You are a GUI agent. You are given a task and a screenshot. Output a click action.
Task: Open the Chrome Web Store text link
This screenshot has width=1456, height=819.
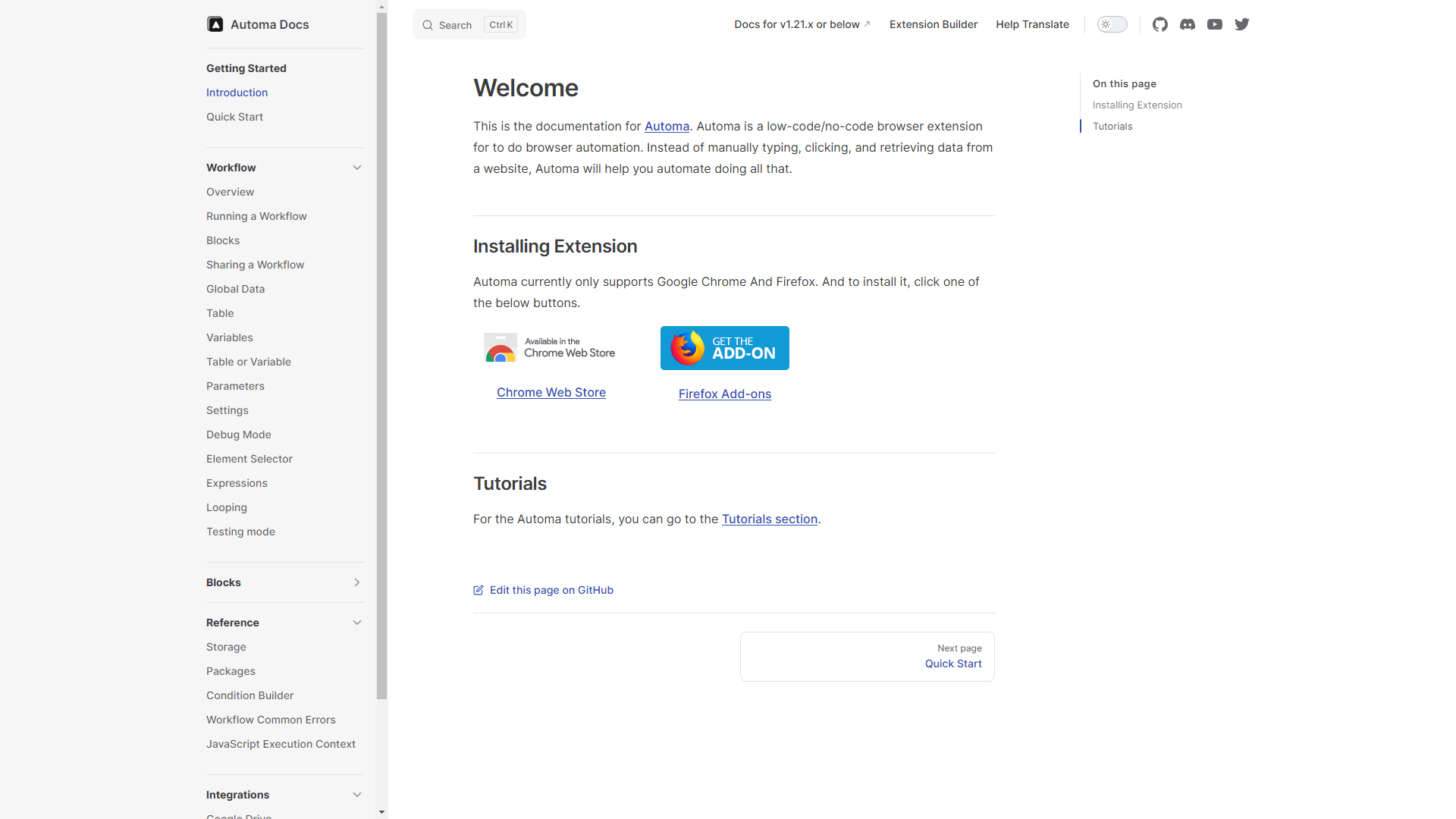551,392
